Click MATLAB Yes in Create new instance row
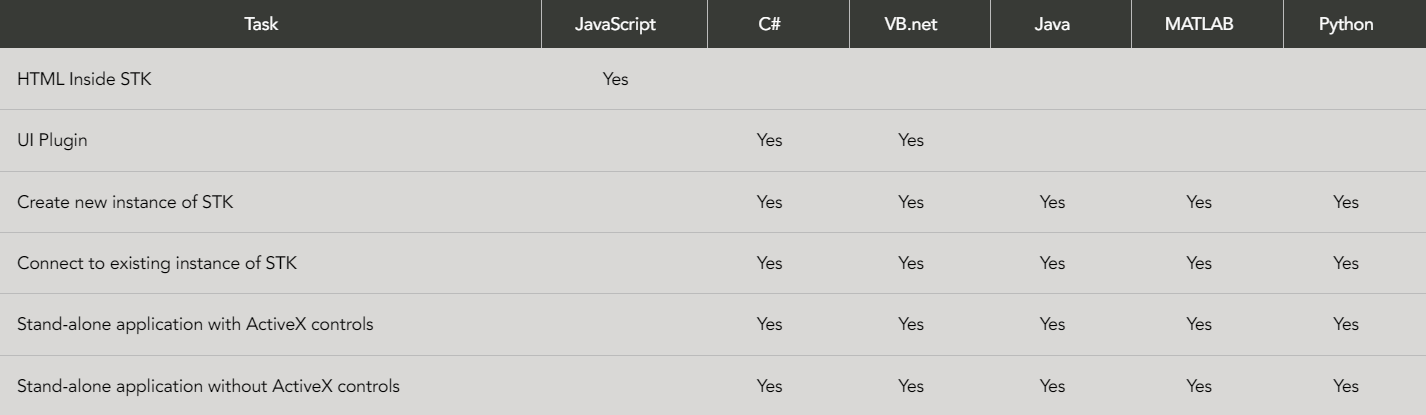The height and width of the screenshot is (415, 1426). (x=1199, y=202)
